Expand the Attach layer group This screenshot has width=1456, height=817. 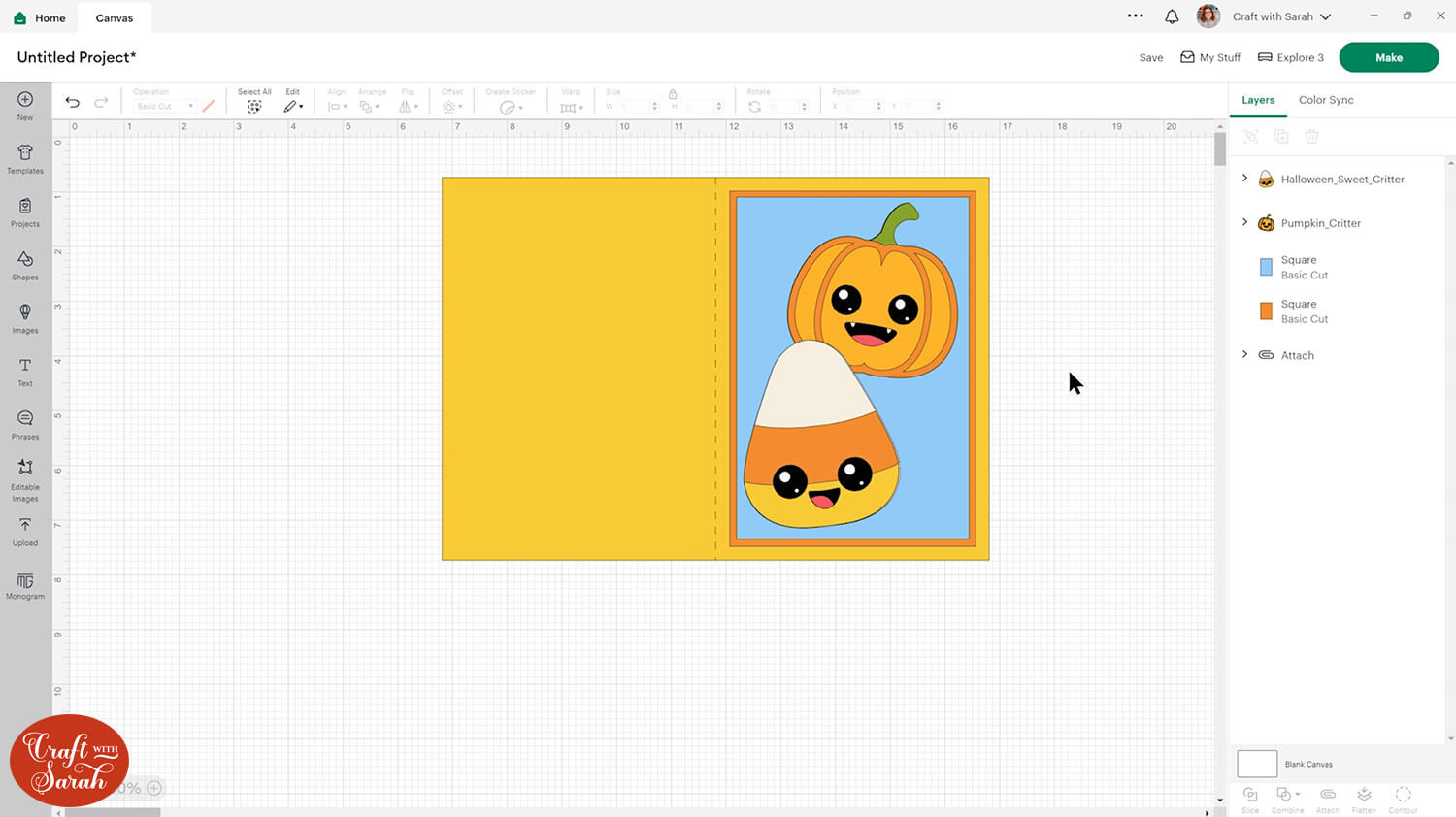[1244, 354]
